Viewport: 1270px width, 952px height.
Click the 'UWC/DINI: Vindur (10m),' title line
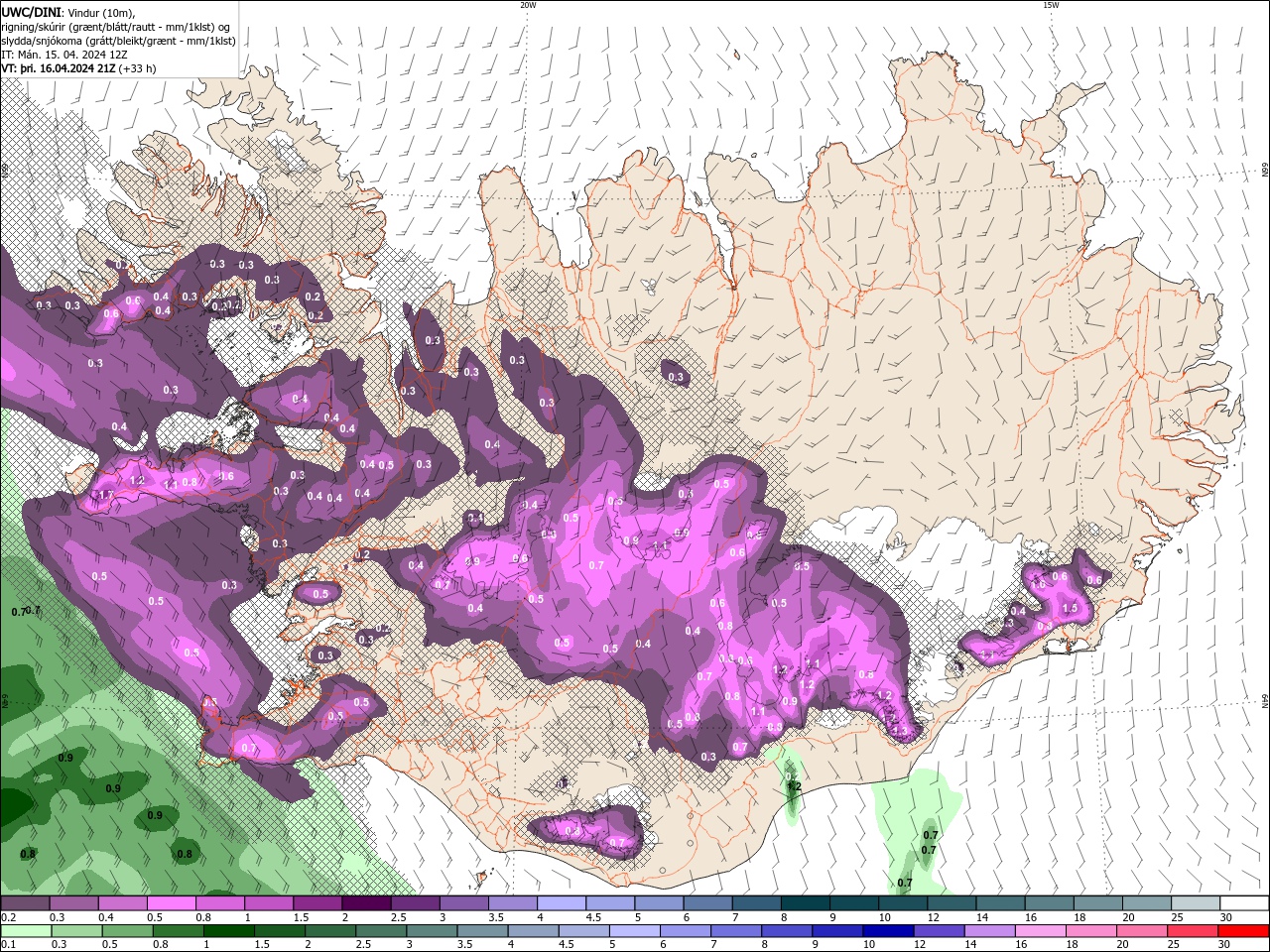point(67,12)
